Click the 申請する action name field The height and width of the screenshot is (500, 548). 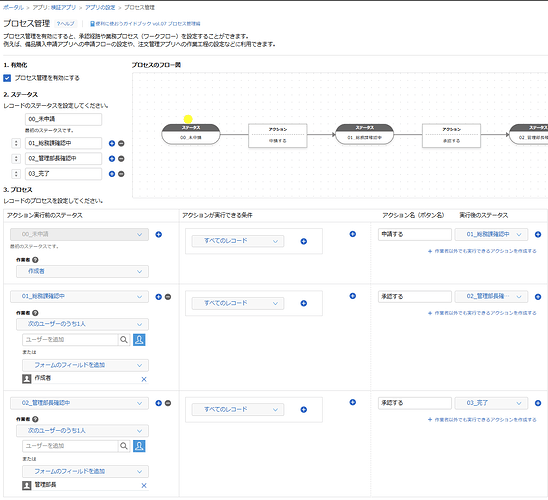pyautogui.click(x=414, y=234)
